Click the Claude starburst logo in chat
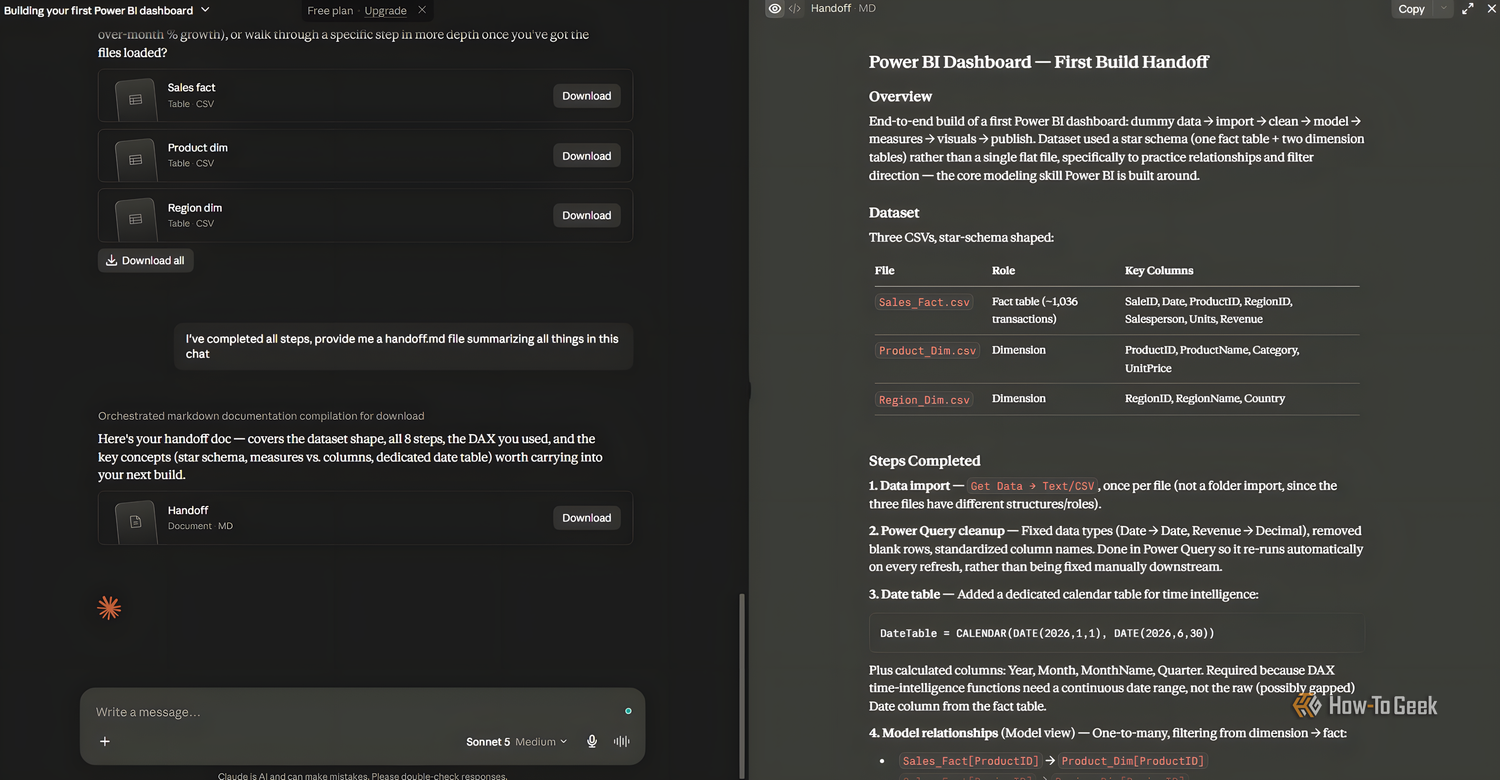Screen dimensions: 1500x780 tap(109, 607)
